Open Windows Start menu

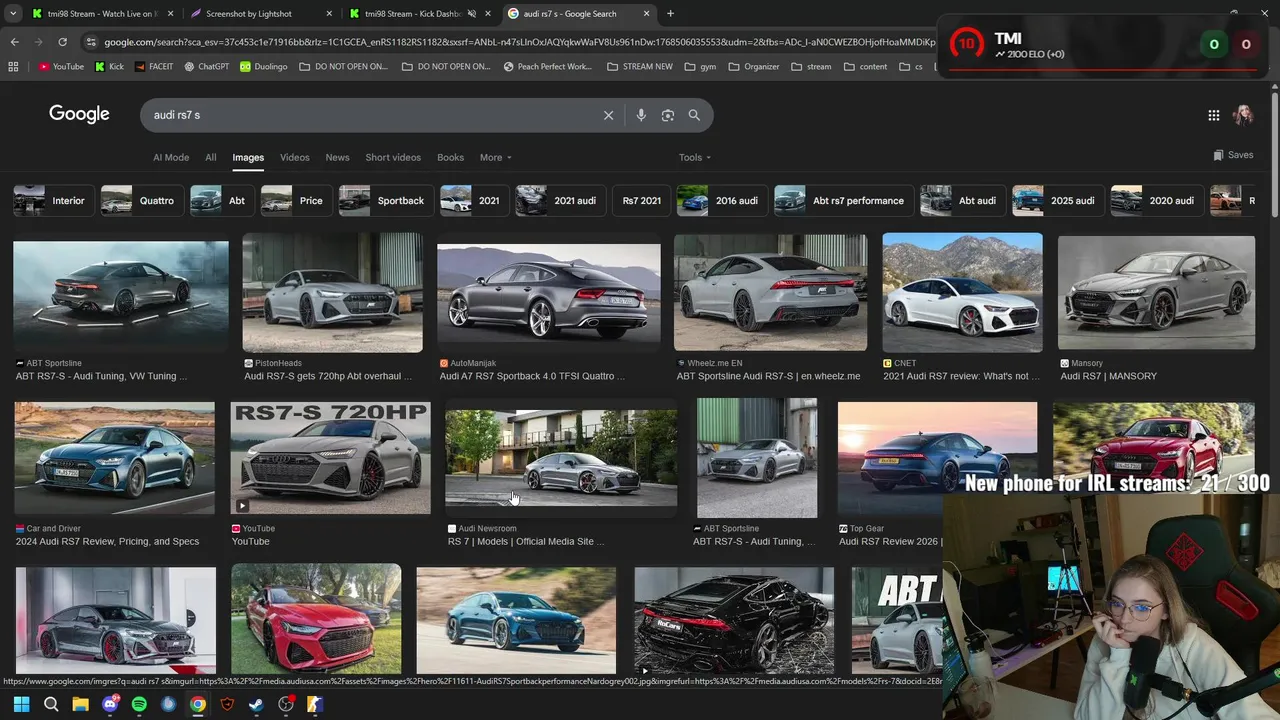21,704
